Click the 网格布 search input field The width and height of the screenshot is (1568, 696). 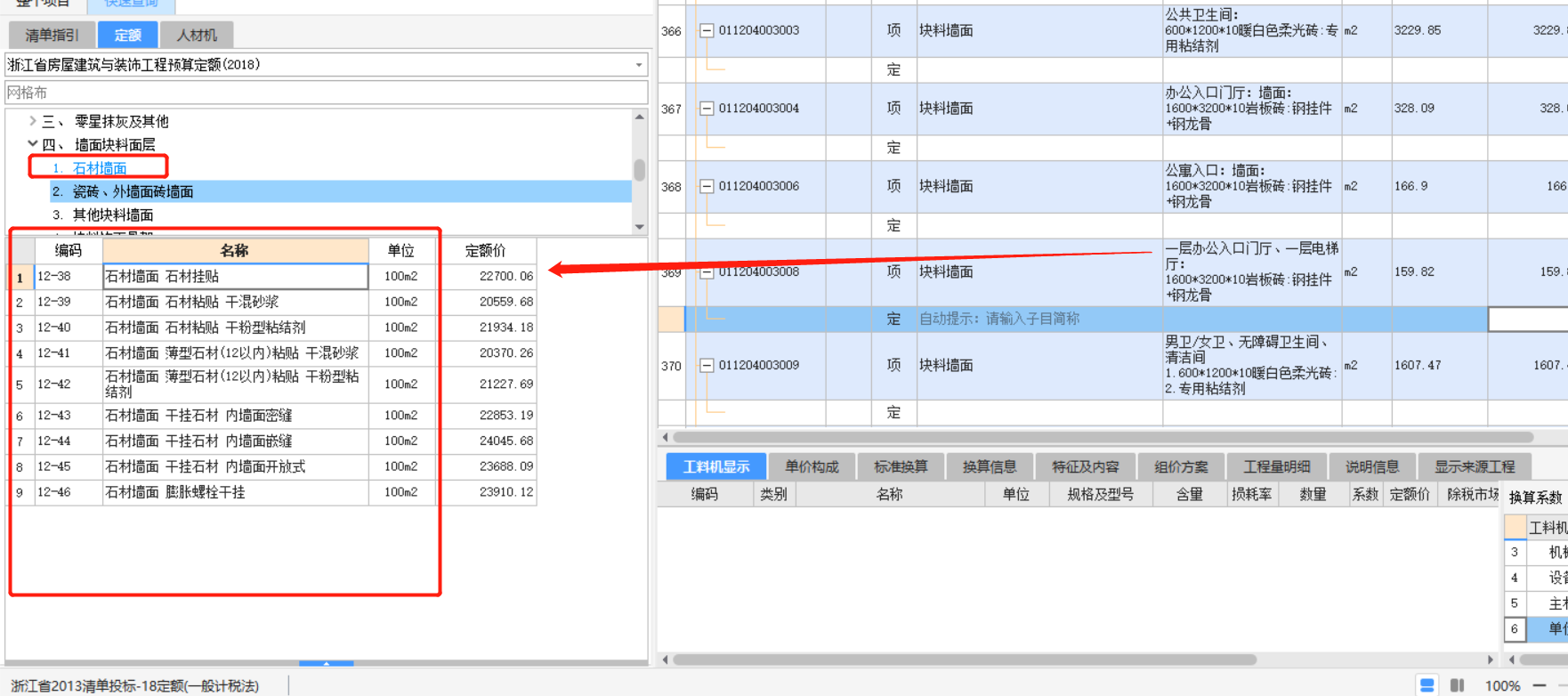pos(326,93)
